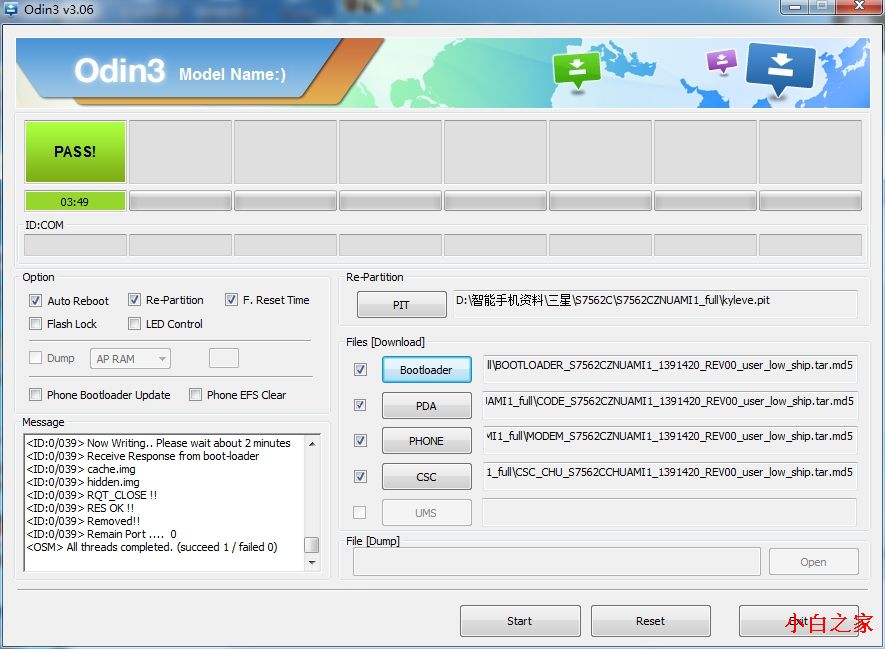Image resolution: width=885 pixels, height=649 pixels.
Task: Click the CSC file button
Action: coord(426,477)
